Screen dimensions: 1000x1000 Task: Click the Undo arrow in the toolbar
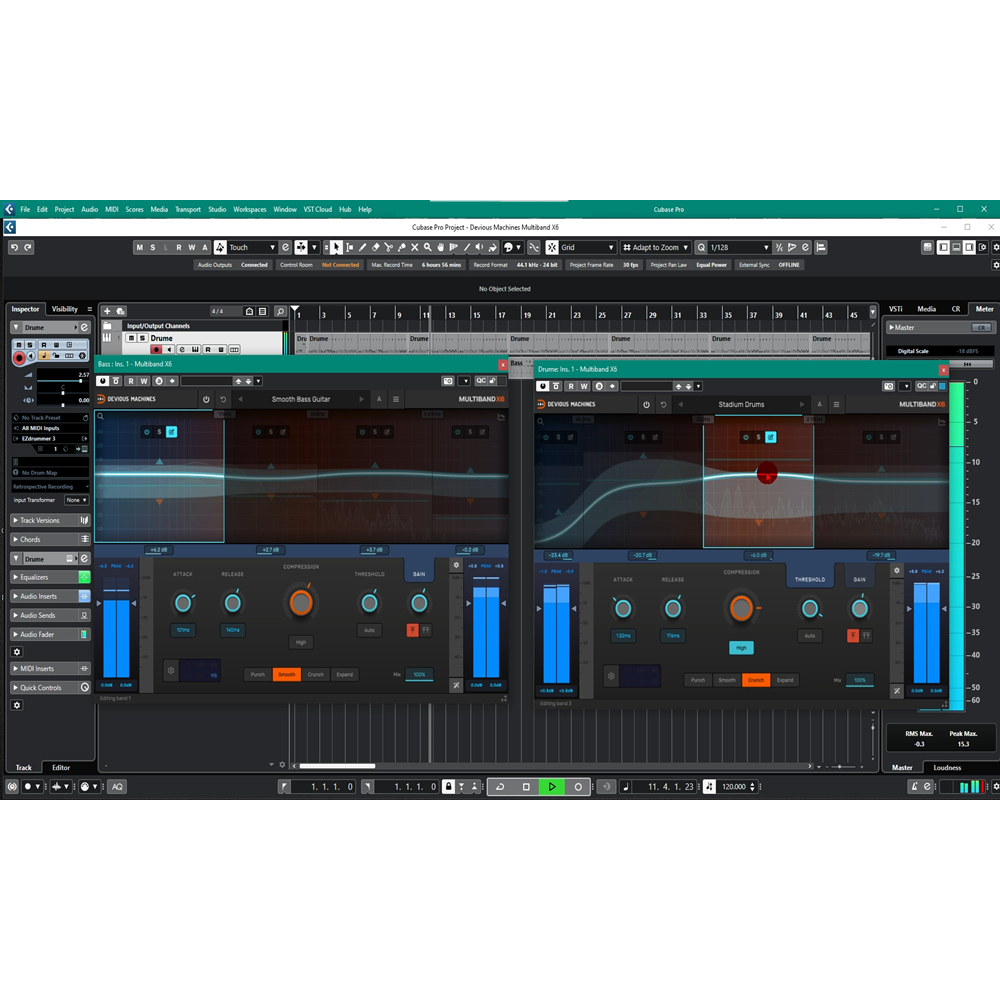pyautogui.click(x=14, y=247)
